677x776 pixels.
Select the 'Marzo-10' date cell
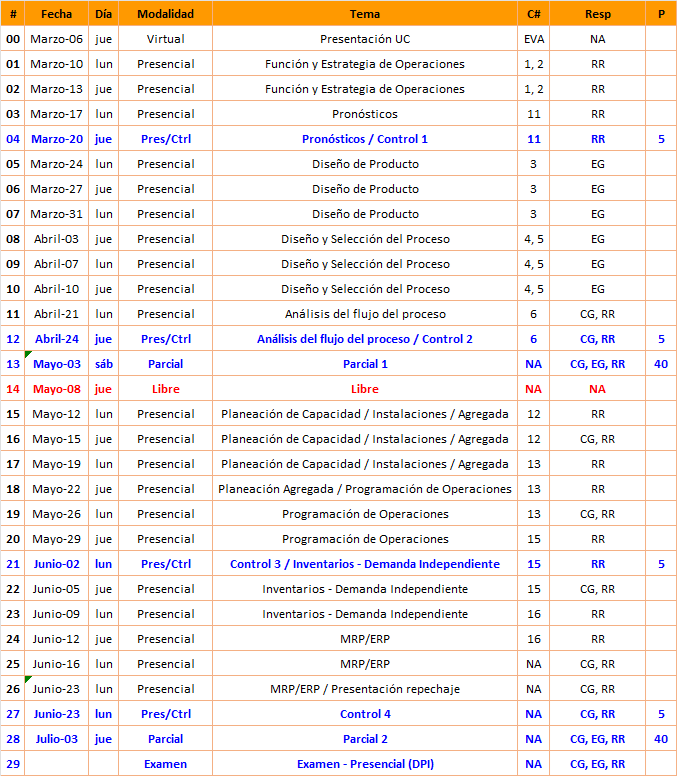[56, 64]
